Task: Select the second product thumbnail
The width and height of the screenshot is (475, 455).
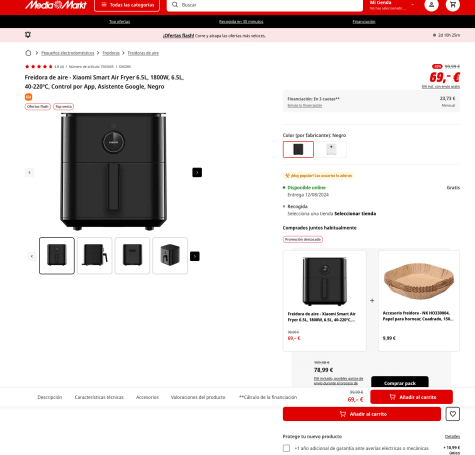Action: coord(95,256)
